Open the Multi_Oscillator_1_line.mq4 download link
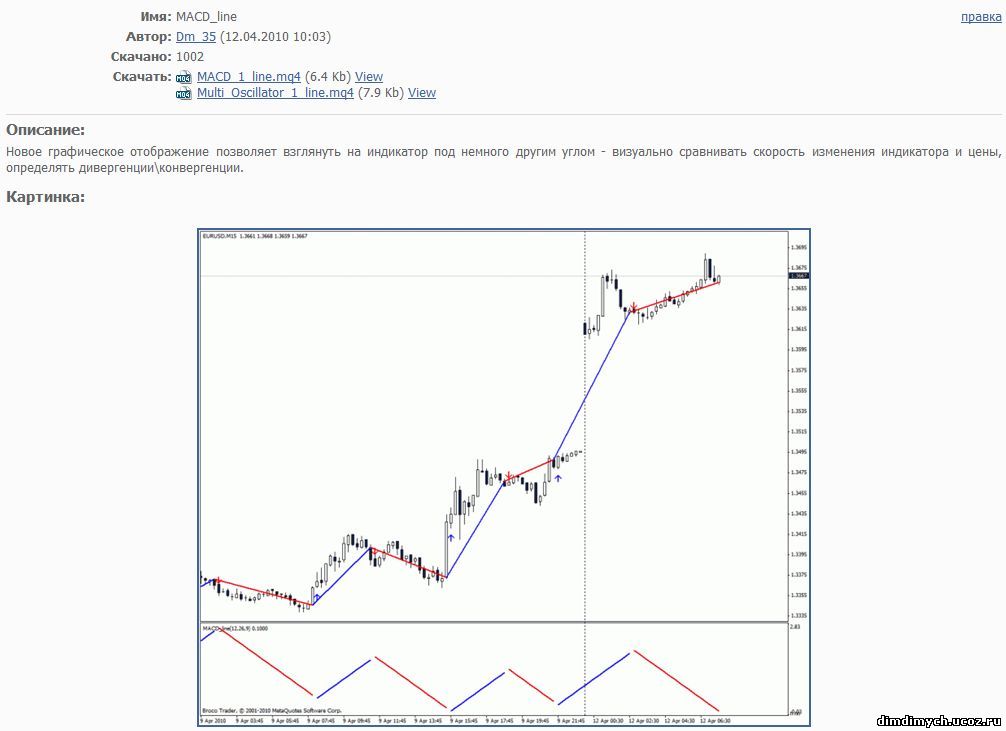This screenshot has height=731, width=1006. pos(275,92)
